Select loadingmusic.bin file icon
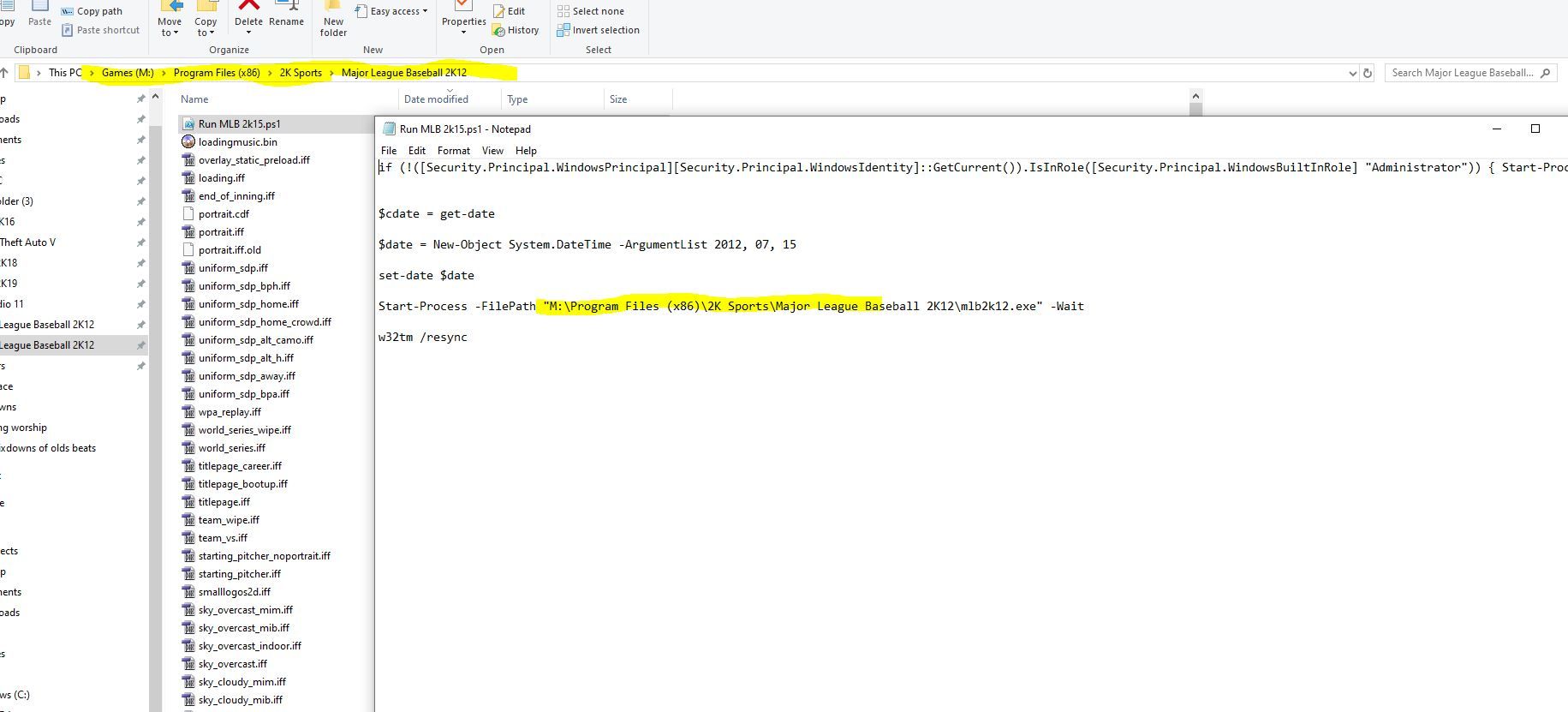1568x712 pixels. [188, 142]
